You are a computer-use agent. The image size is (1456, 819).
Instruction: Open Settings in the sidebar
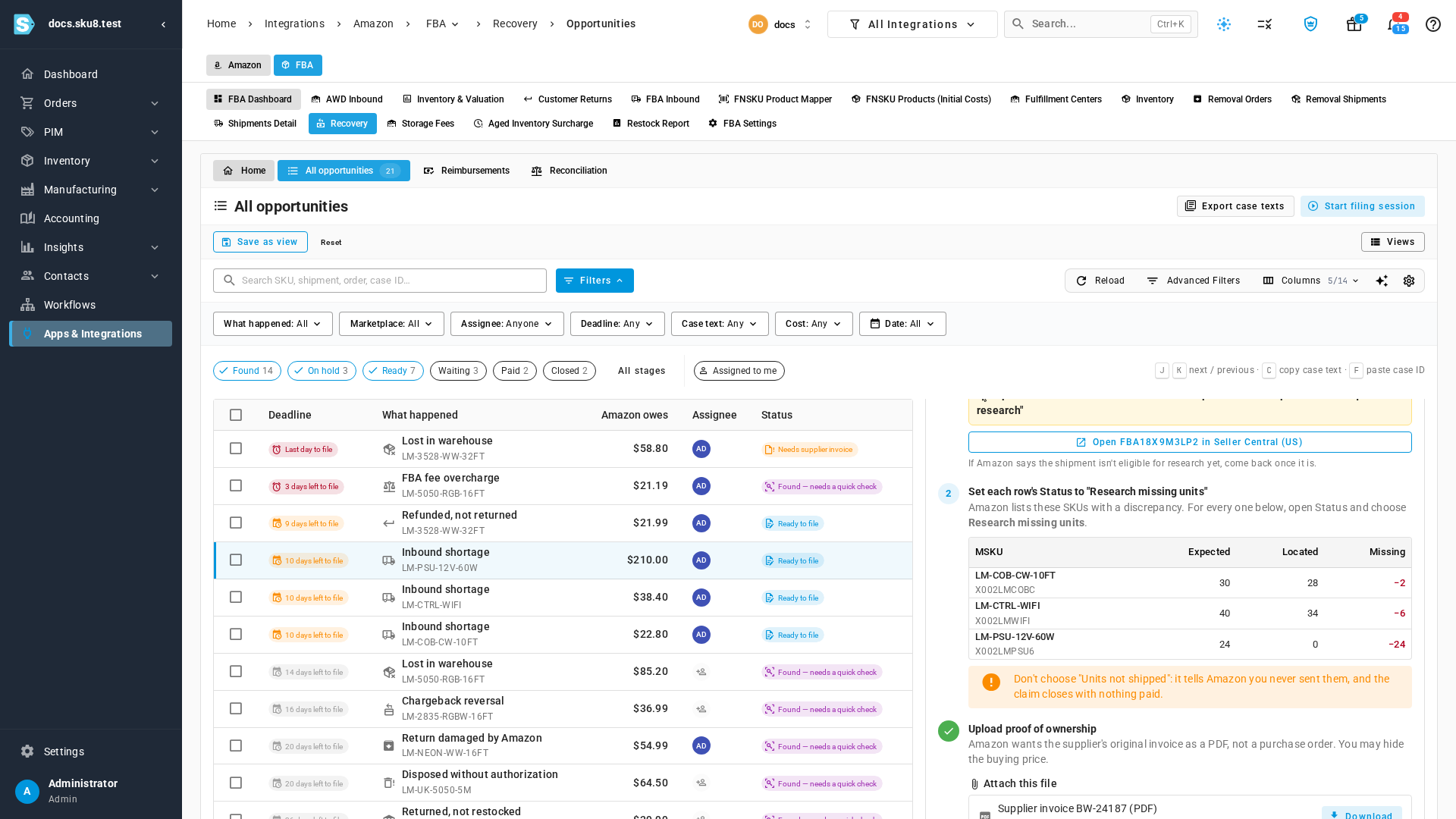[x=91, y=752]
